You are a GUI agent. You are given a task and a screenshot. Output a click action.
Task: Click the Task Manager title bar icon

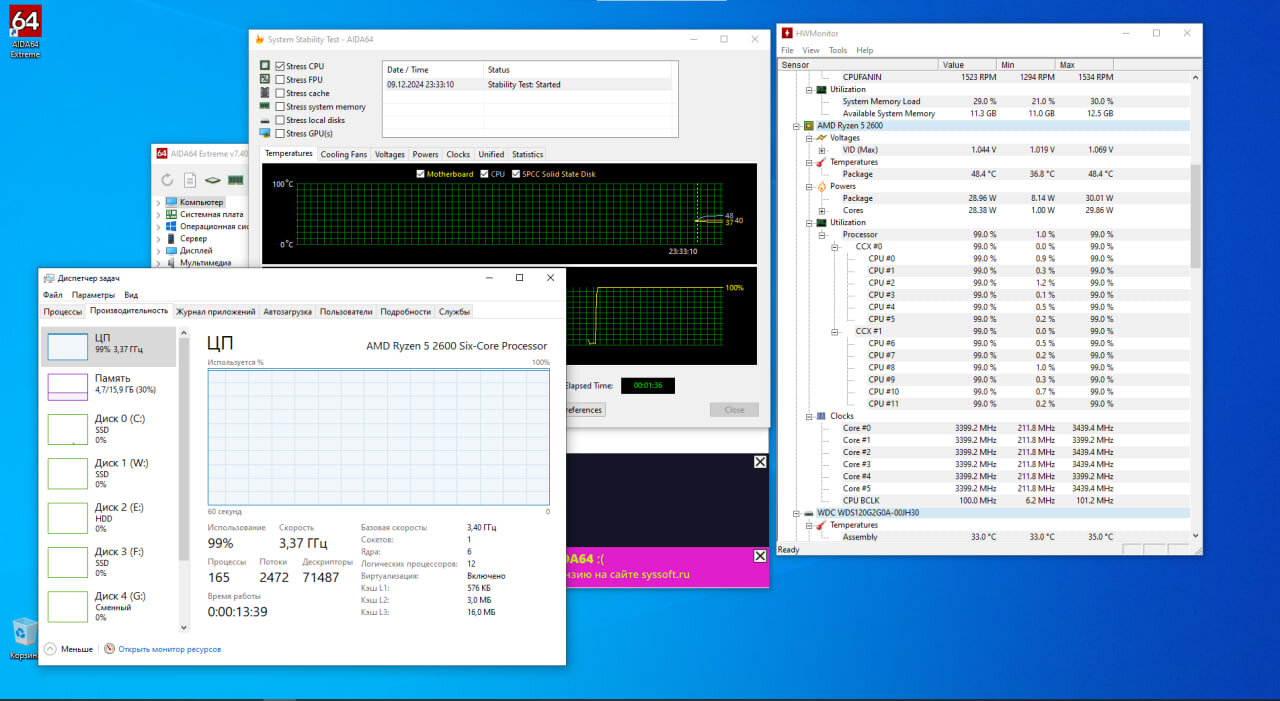[x=49, y=278]
